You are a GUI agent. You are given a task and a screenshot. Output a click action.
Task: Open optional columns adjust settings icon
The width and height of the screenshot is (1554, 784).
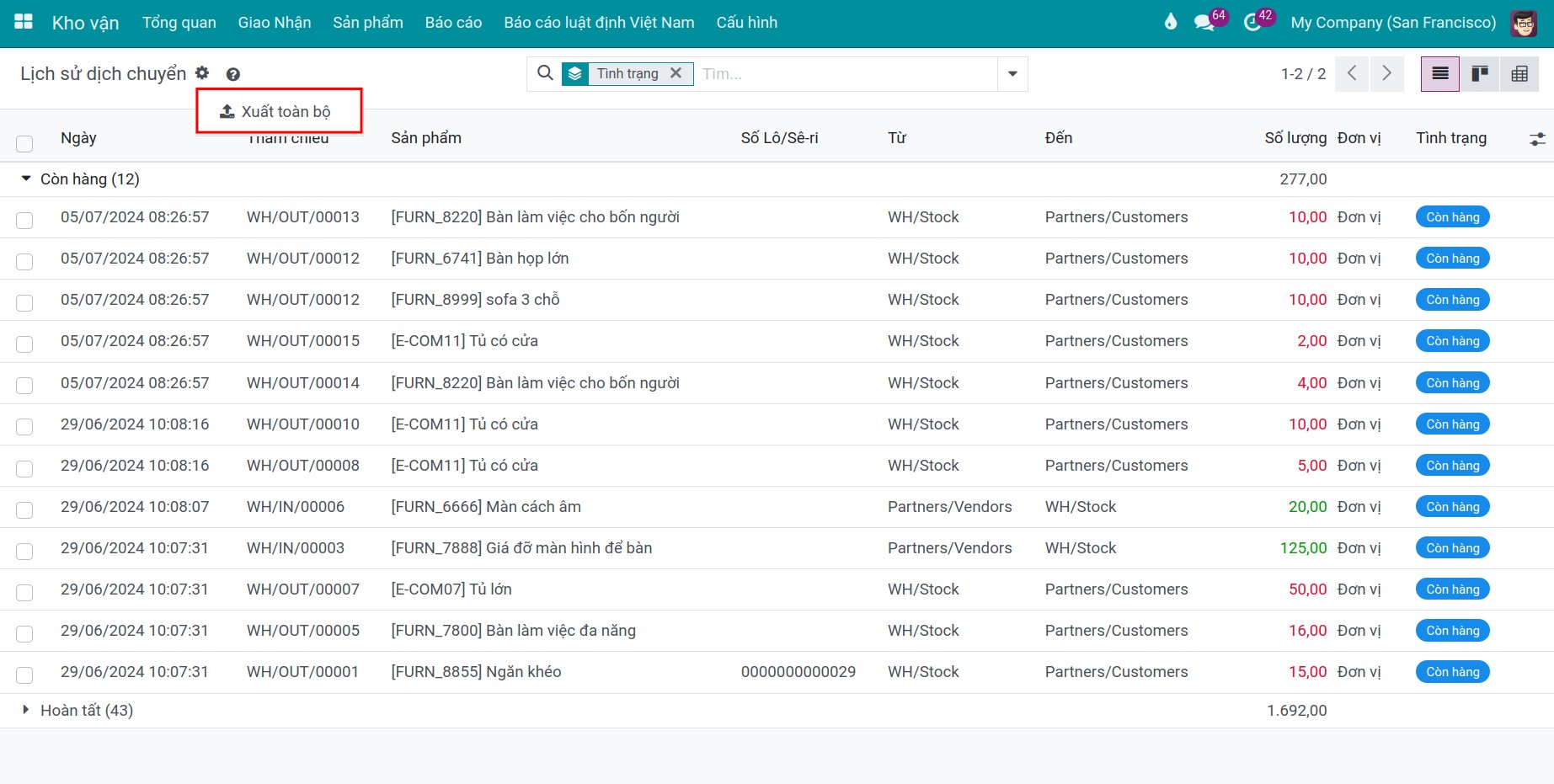tap(1537, 139)
